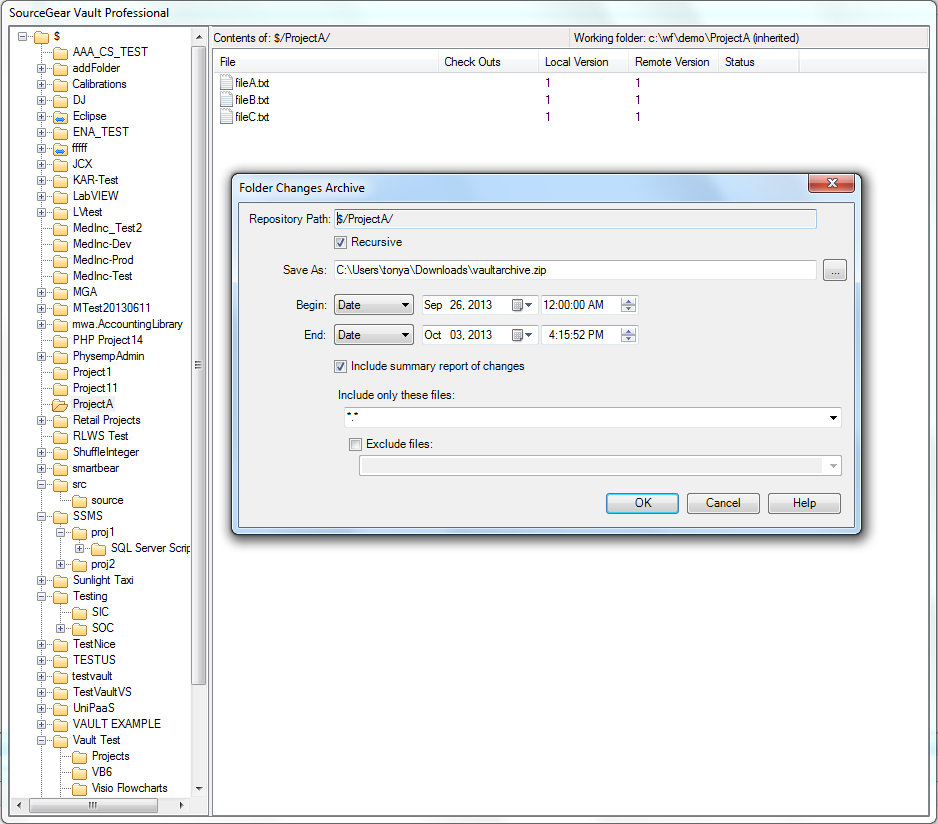This screenshot has width=938, height=824.
Task: Click the Check Outs column header
Action: (488, 62)
